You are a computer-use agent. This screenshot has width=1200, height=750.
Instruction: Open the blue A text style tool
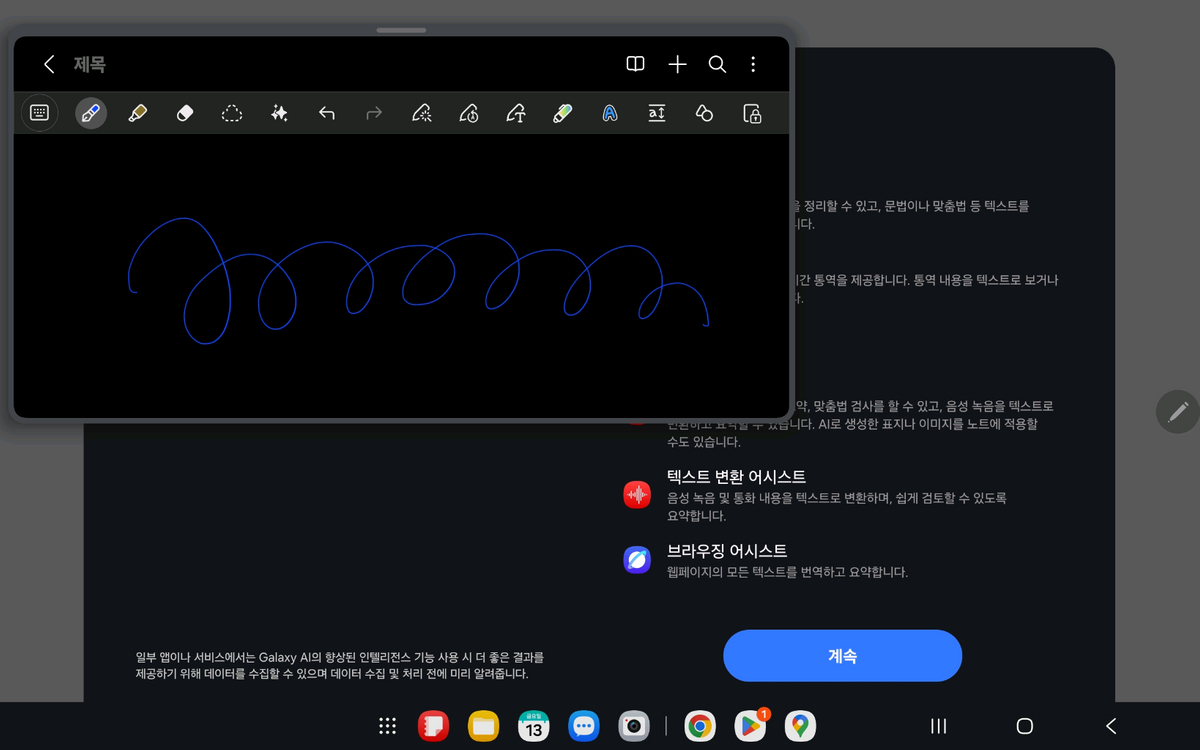click(x=609, y=113)
